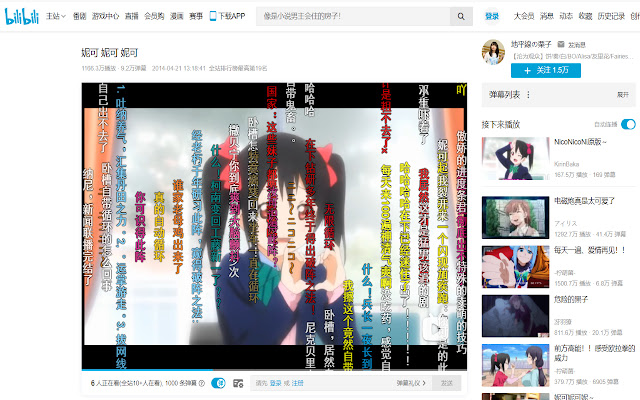
Task: Click 登录 link in danmaku input bar
Action: pos(276,383)
